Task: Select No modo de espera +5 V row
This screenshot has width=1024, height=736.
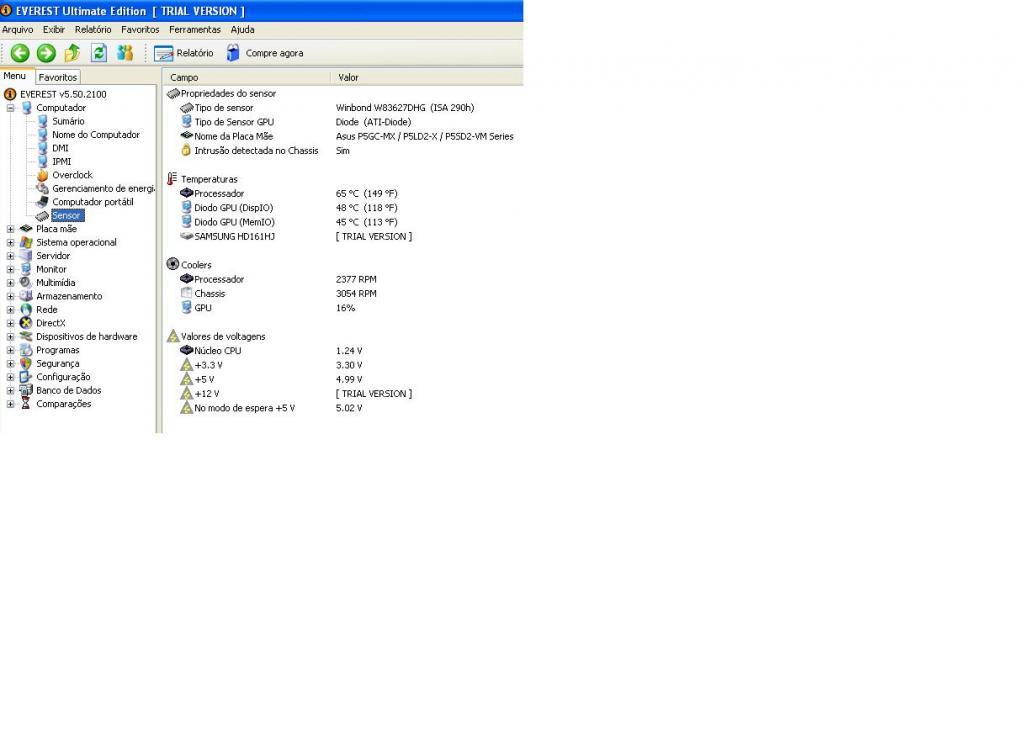Action: [343, 408]
